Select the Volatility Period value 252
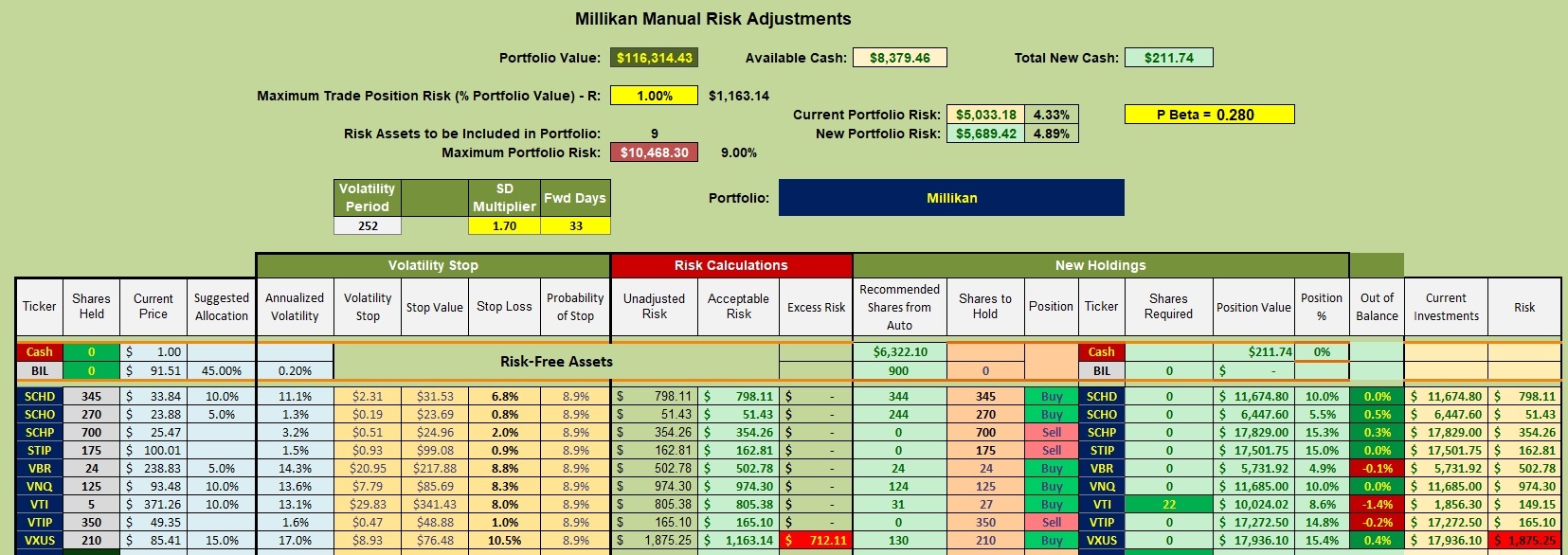Image resolution: width=1568 pixels, height=555 pixels. click(x=368, y=226)
